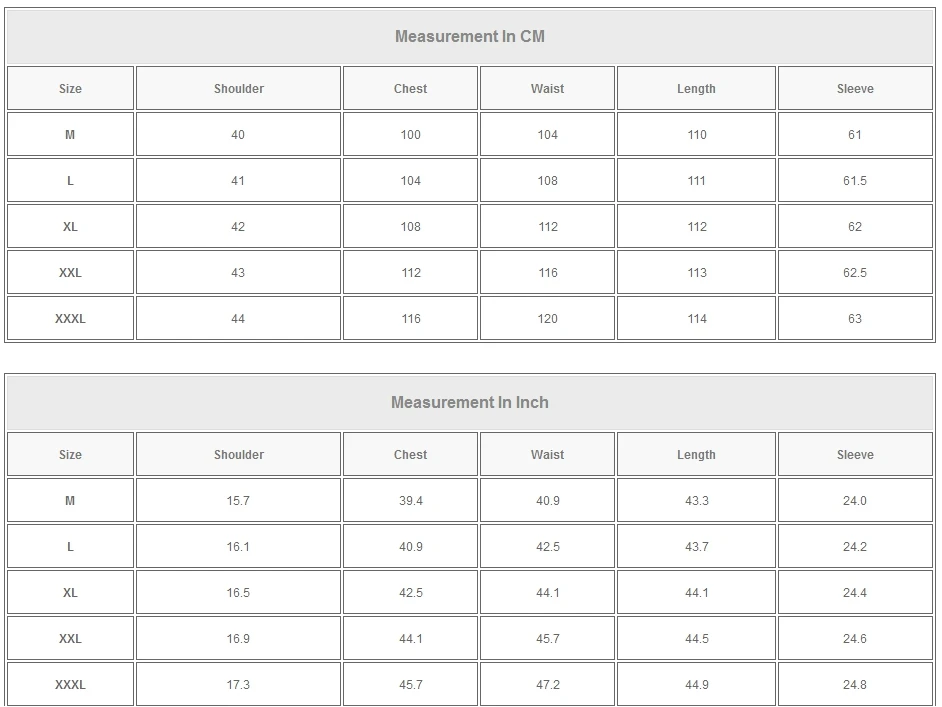The width and height of the screenshot is (942, 707).
Task: Select the shoulder value 42 for size XL
Action: point(238,227)
